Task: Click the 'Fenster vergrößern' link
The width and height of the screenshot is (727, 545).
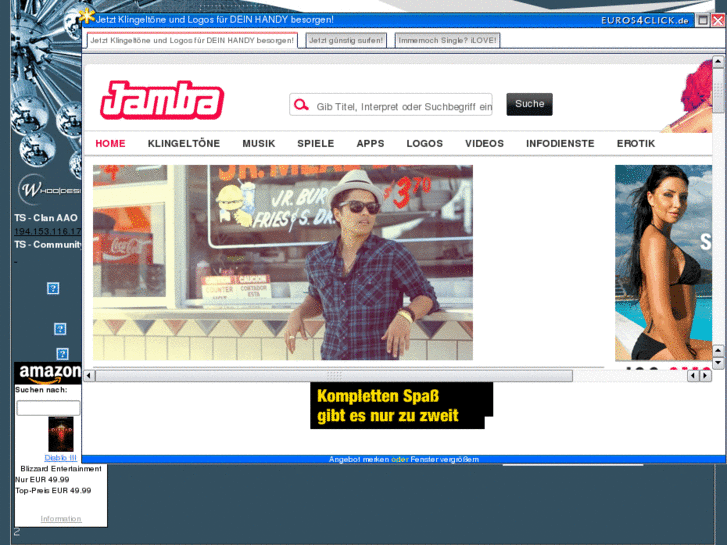Action: click(445, 459)
